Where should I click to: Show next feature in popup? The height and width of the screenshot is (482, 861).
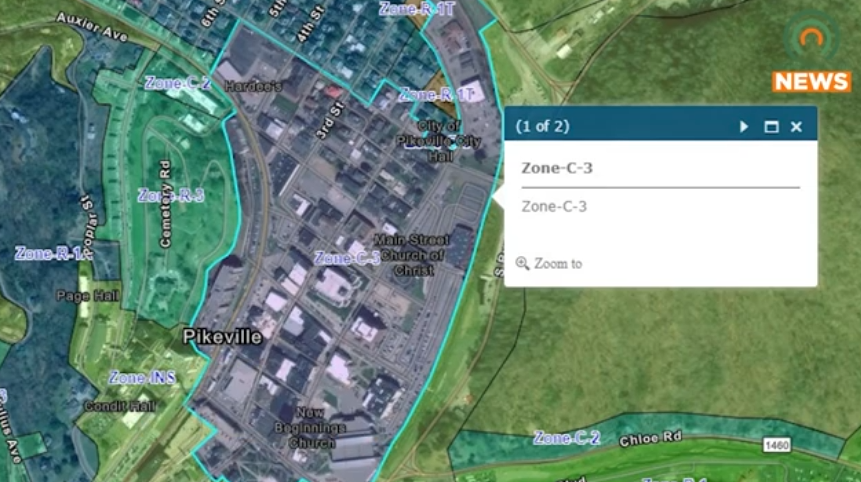click(743, 127)
